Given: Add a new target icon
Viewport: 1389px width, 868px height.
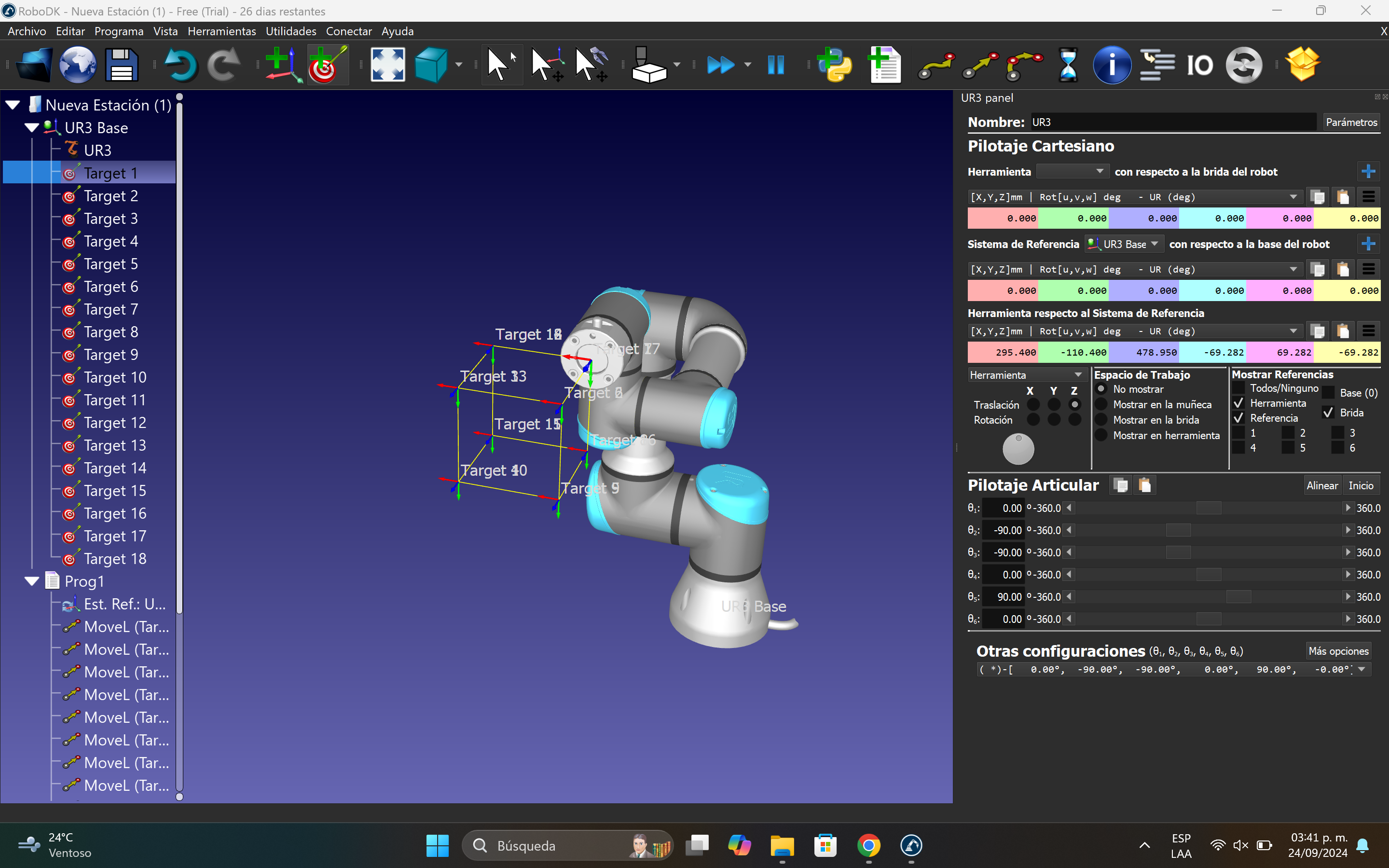Looking at the screenshot, I should [328, 65].
